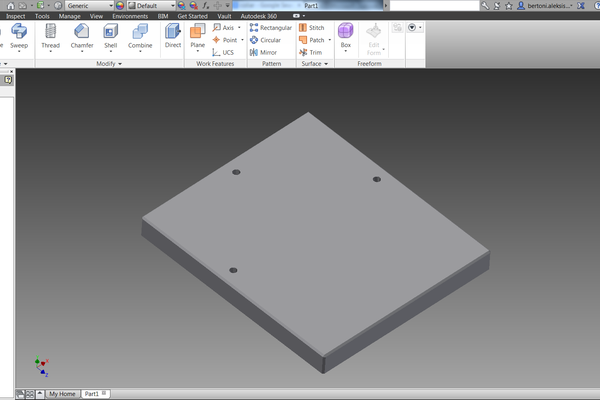Open the Environments ribbon tab

pyautogui.click(x=130, y=17)
